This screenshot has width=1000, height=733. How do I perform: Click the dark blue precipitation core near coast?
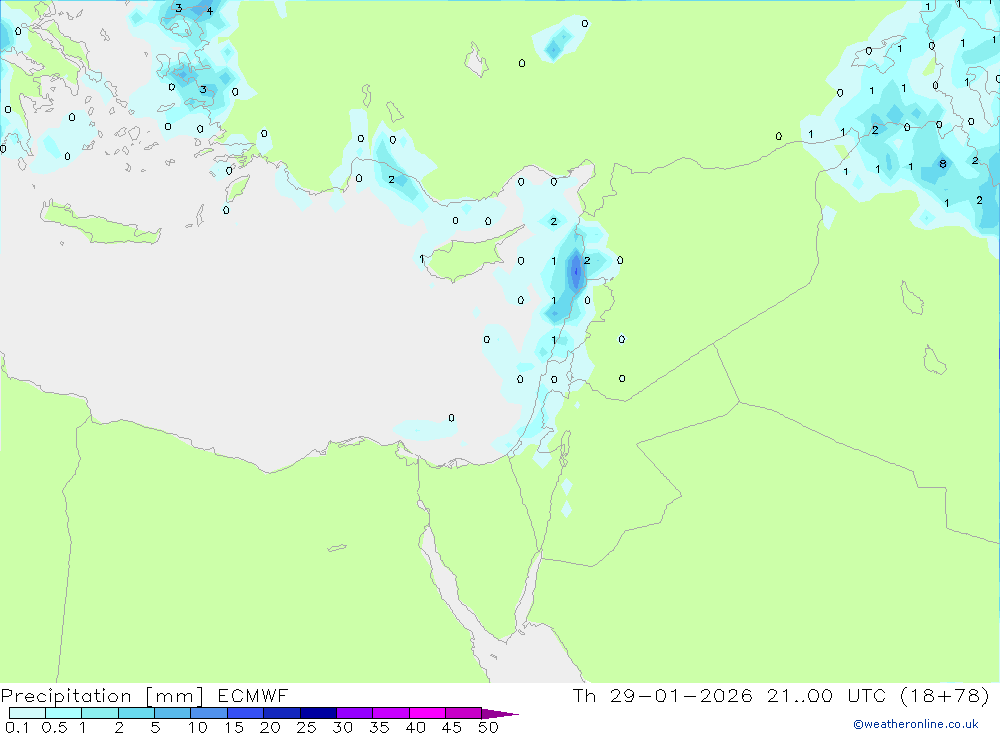[576, 270]
